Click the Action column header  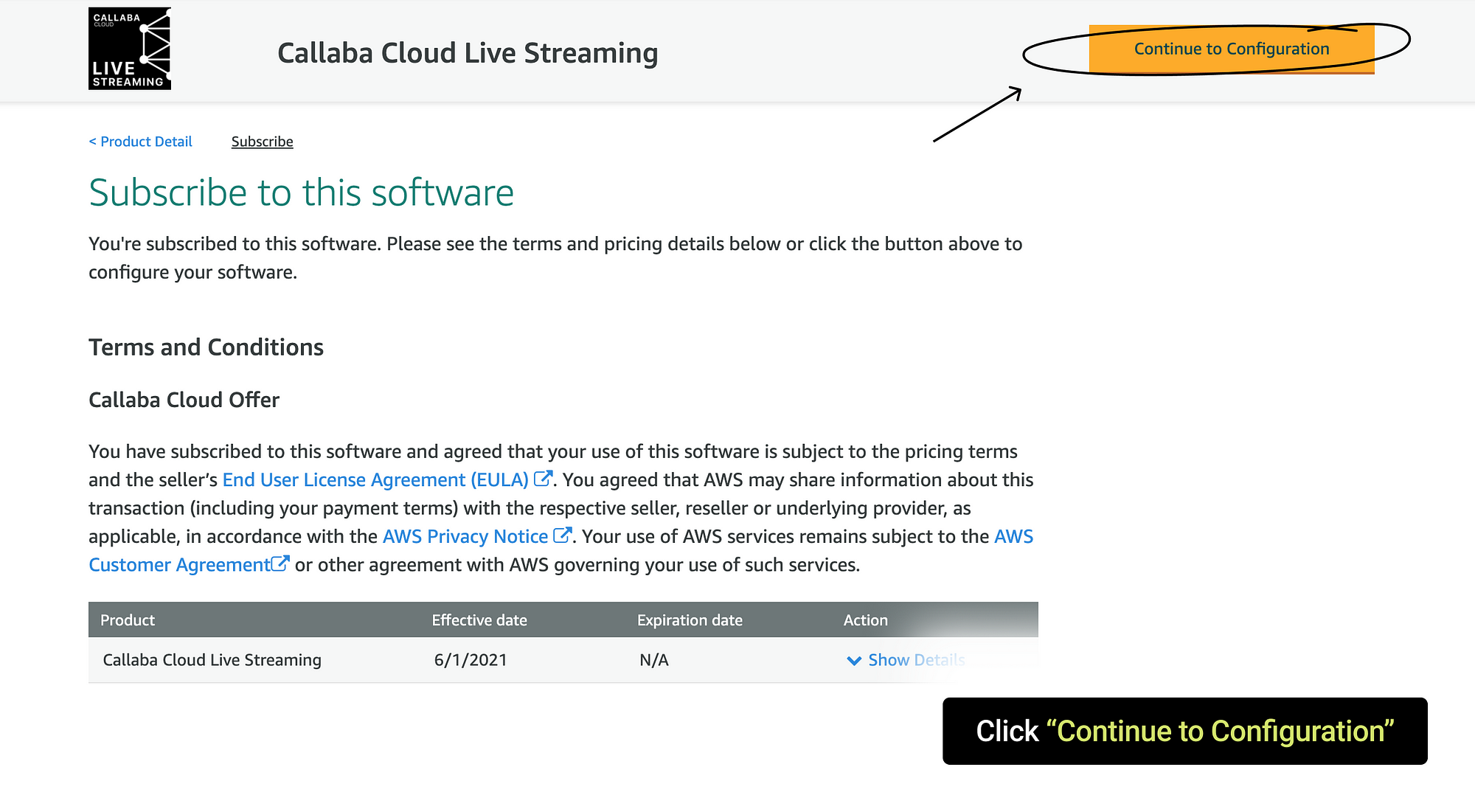coord(865,620)
